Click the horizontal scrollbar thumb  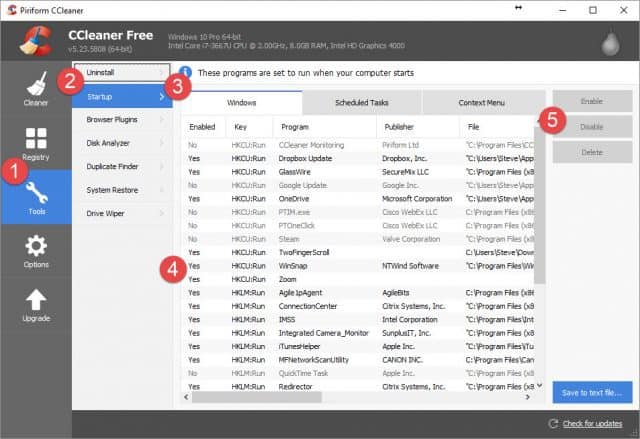pos(257,397)
